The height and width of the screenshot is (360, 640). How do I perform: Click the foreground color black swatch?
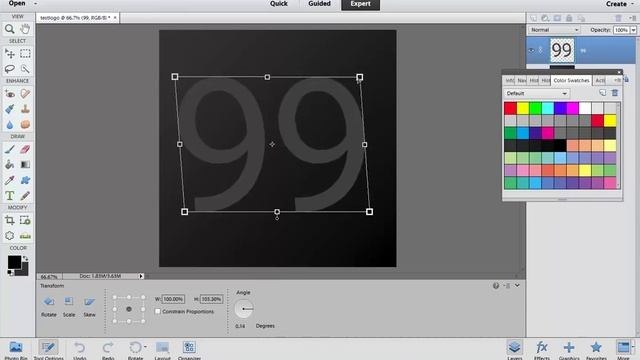[x=14, y=262]
